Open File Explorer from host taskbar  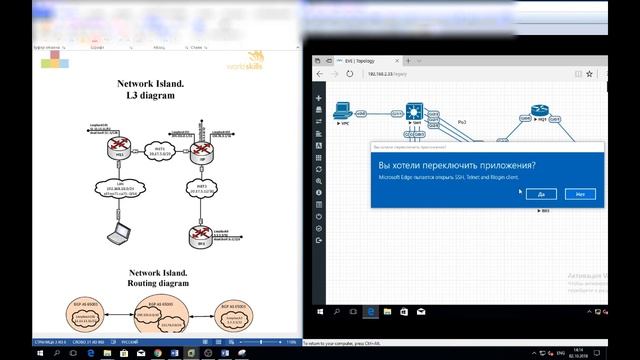pyautogui.click(x=107, y=353)
